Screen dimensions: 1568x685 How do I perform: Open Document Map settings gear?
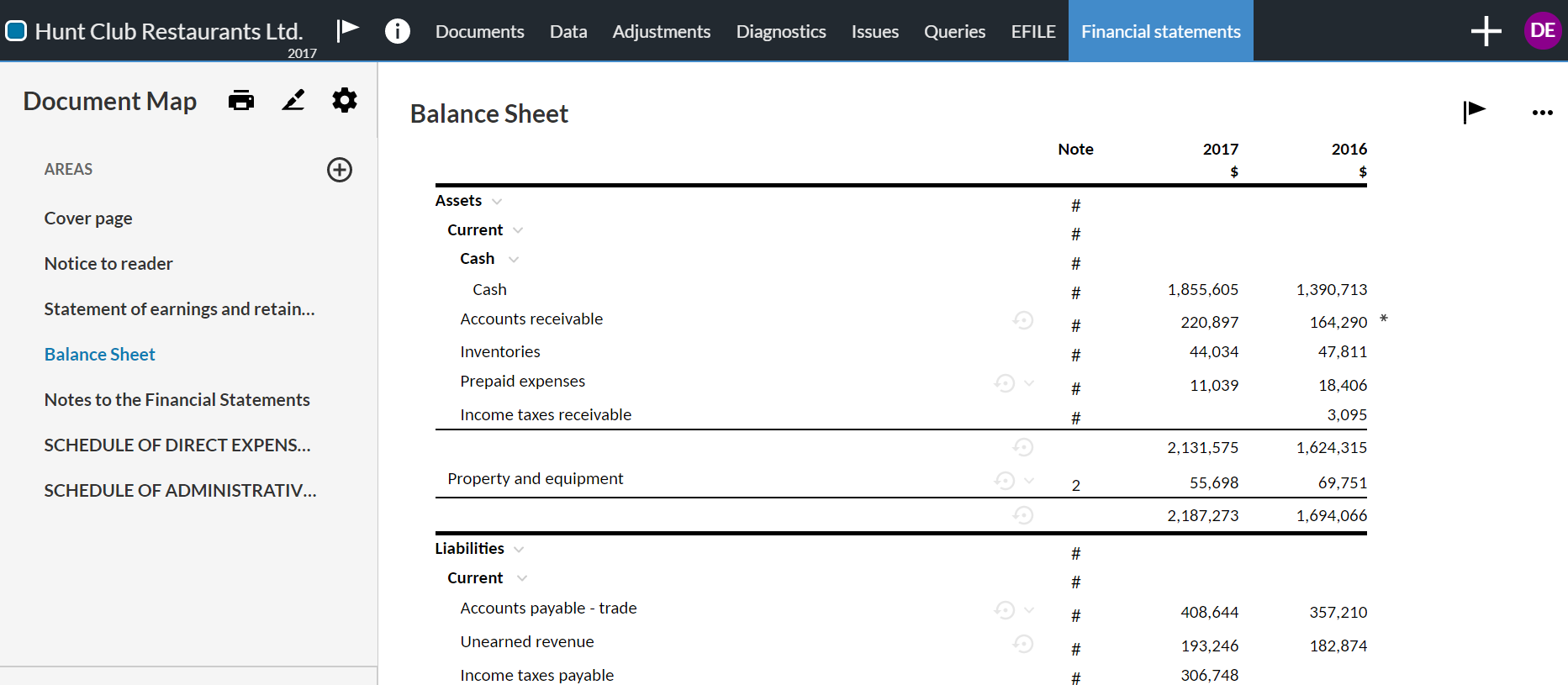click(345, 101)
